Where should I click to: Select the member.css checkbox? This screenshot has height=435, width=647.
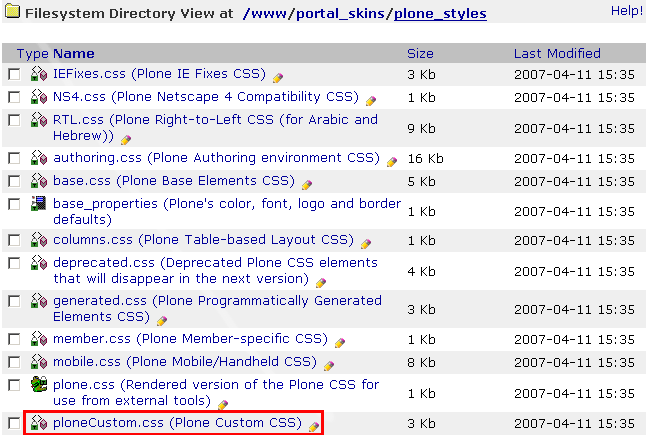(x=14, y=340)
